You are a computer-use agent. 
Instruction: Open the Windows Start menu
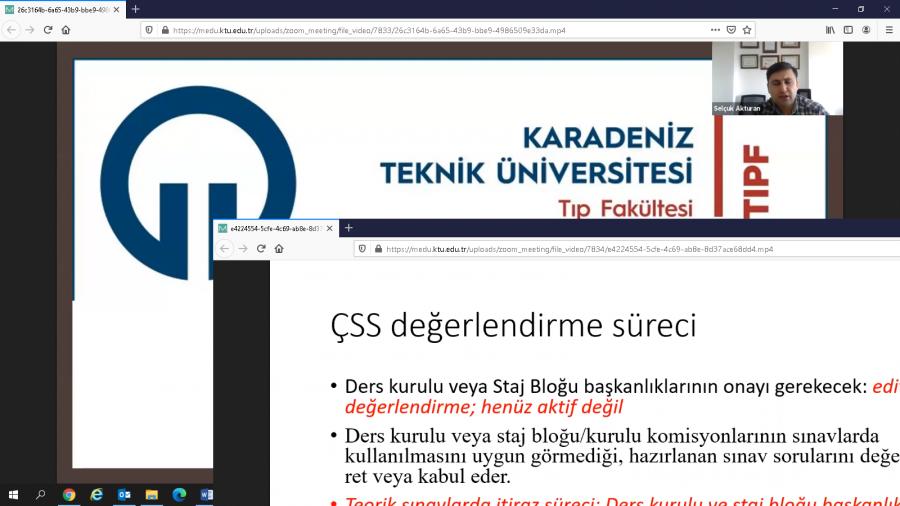[x=13, y=494]
